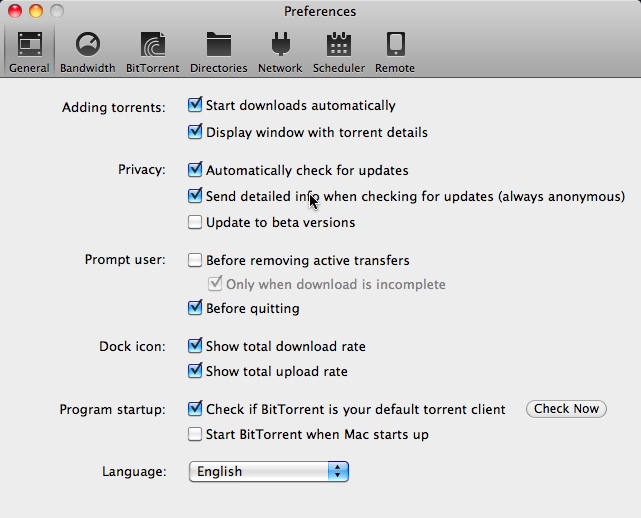Enable Update to beta versions
This screenshot has height=518, width=641.
tap(195, 222)
